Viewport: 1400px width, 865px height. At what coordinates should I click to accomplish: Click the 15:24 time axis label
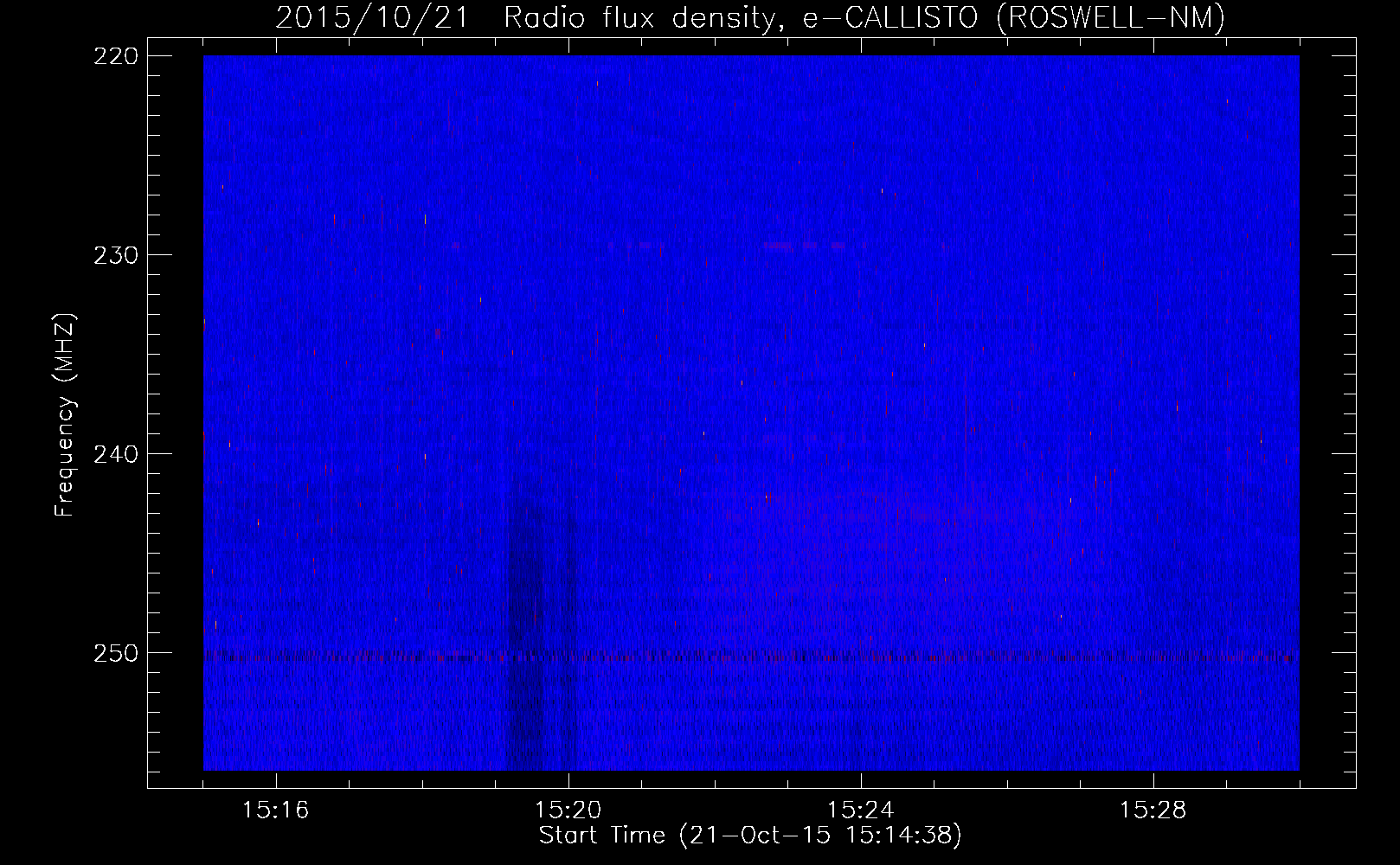pos(860,811)
